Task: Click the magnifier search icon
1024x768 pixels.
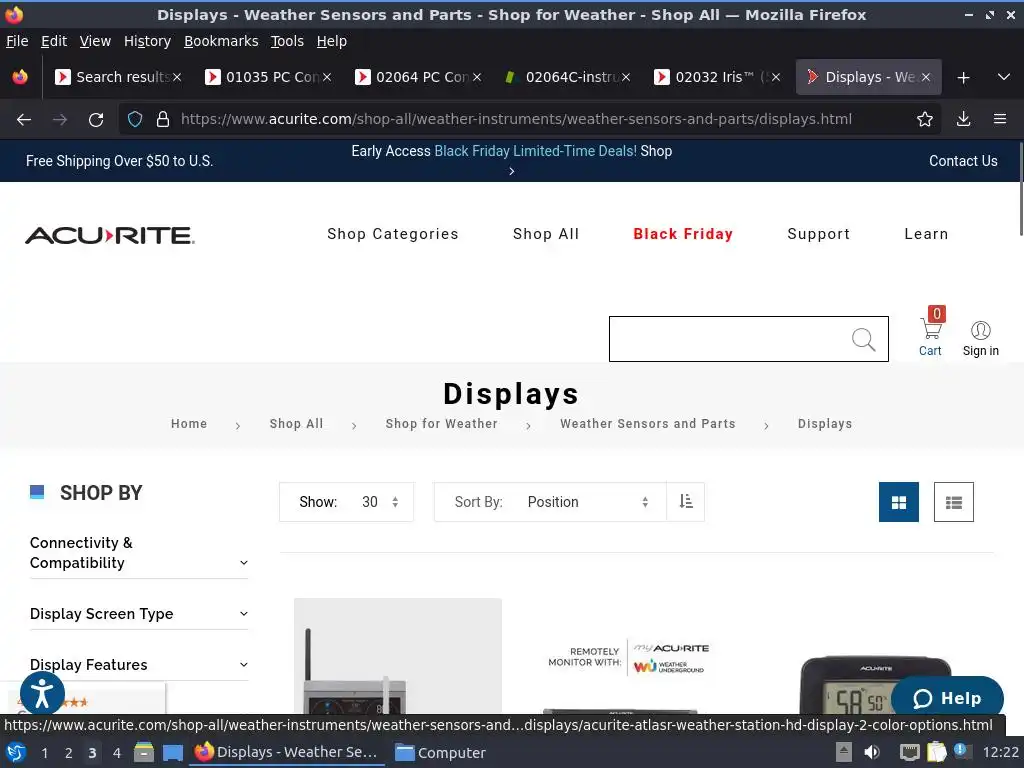Action: point(863,340)
